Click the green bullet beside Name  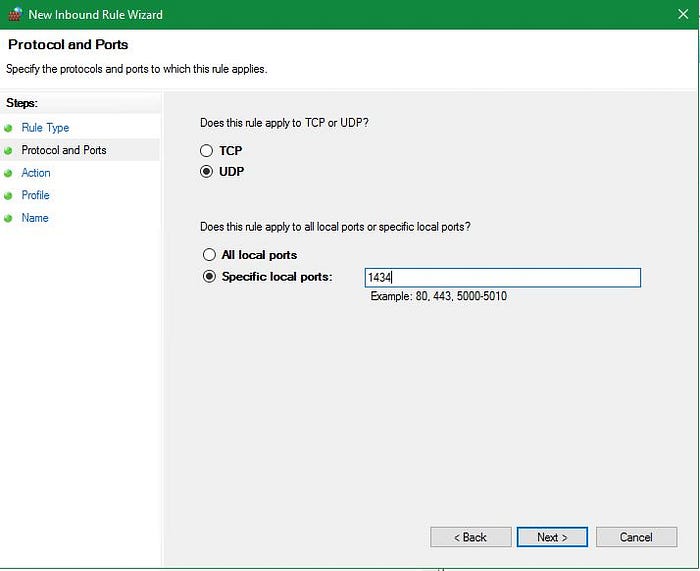[8, 218]
